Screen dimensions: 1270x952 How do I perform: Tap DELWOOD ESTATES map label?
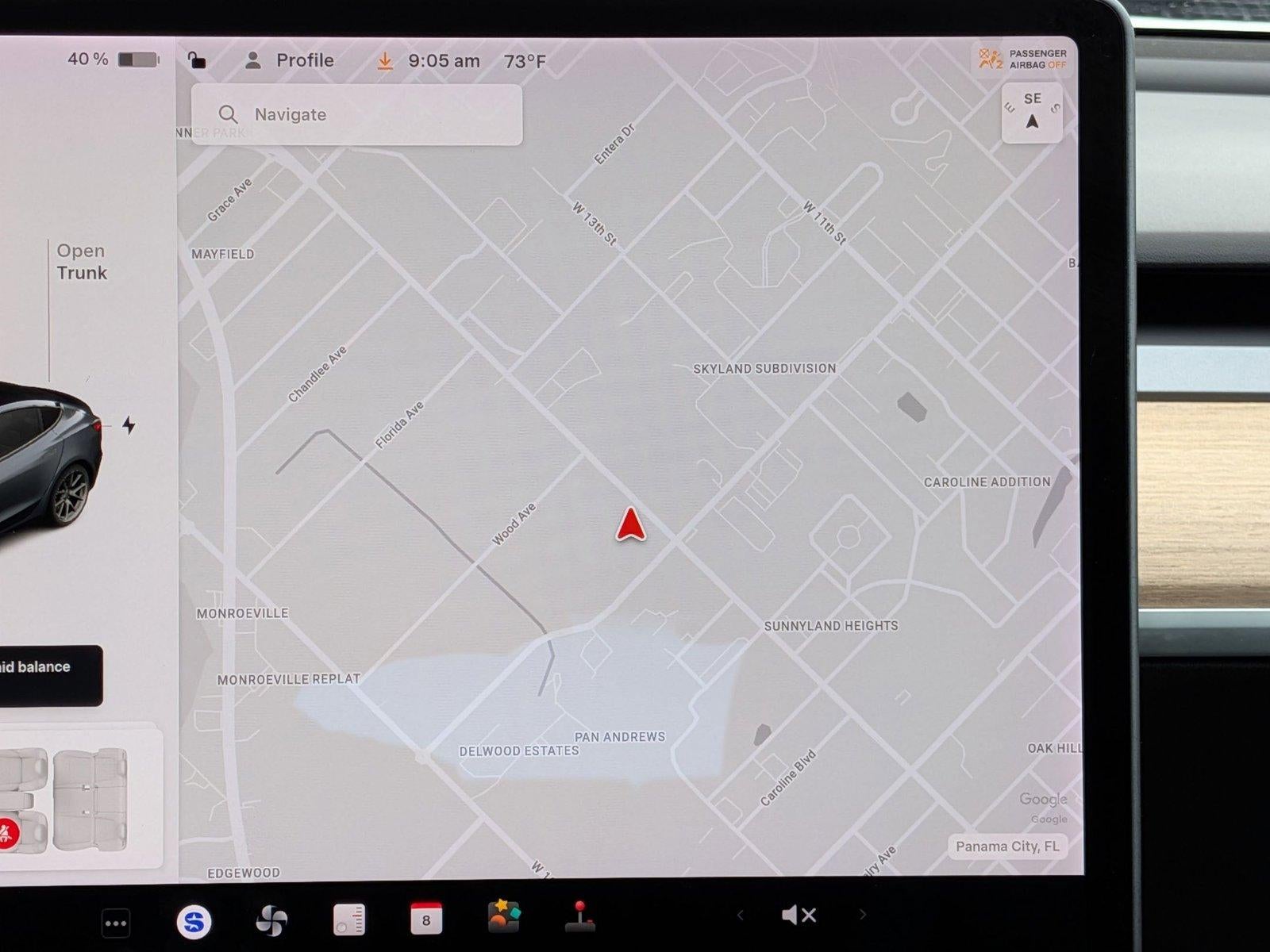pos(519,751)
